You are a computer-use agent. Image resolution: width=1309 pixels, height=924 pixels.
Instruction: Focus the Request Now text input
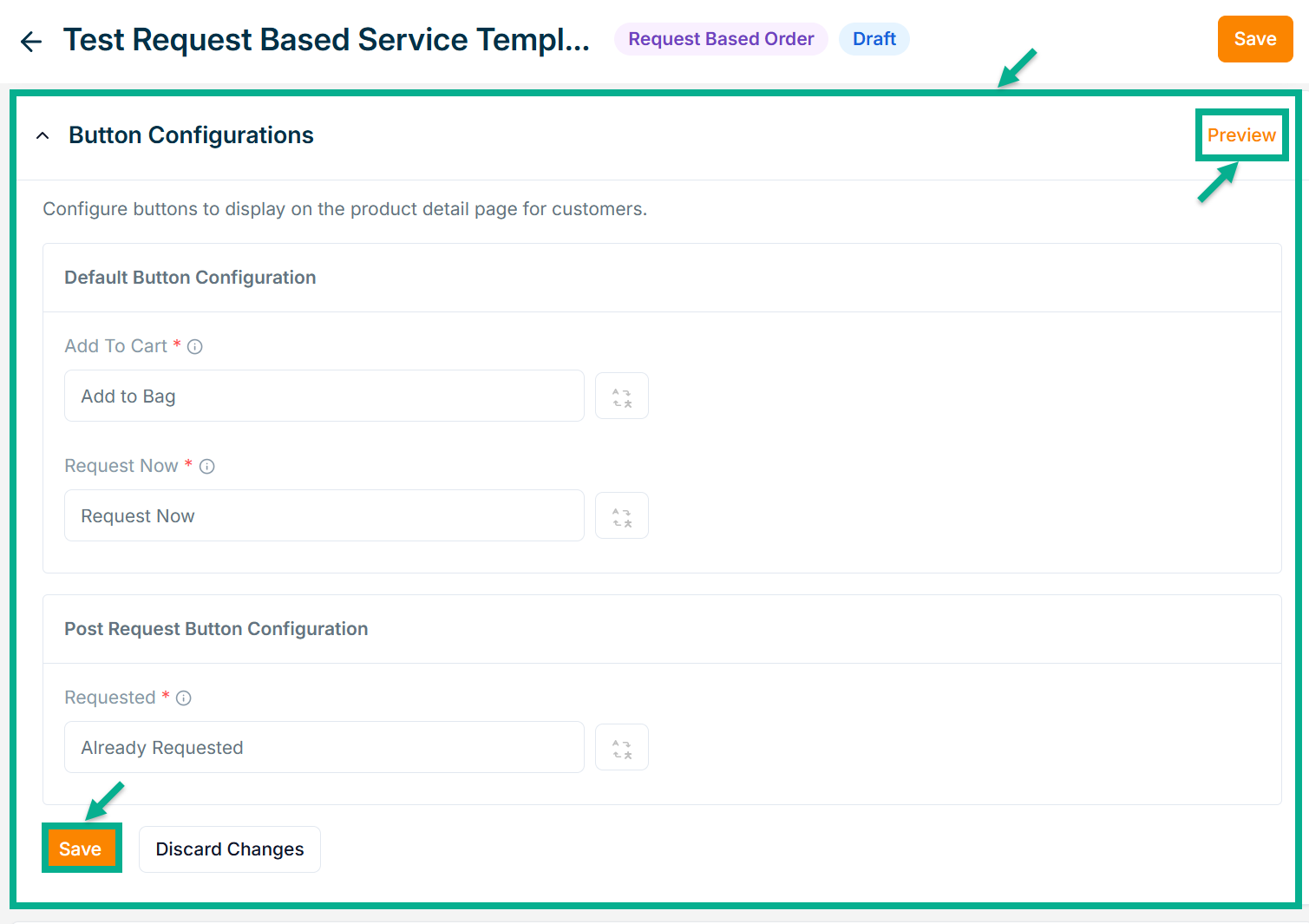(324, 516)
